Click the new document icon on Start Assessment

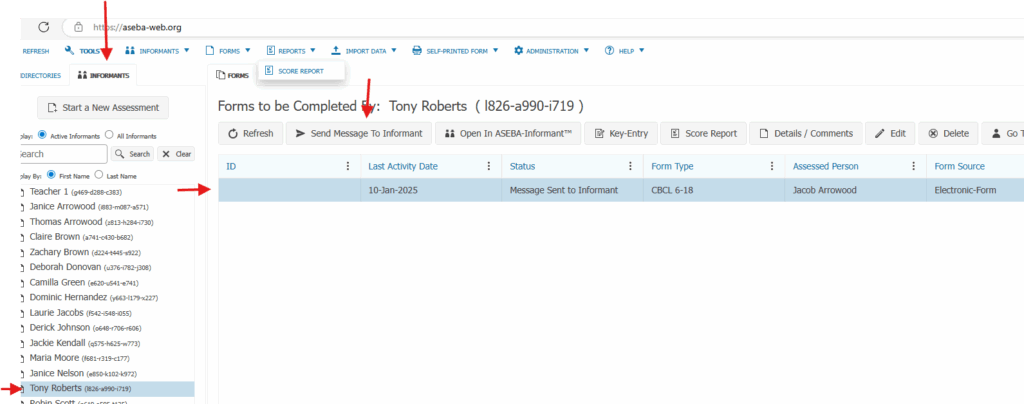coord(52,108)
